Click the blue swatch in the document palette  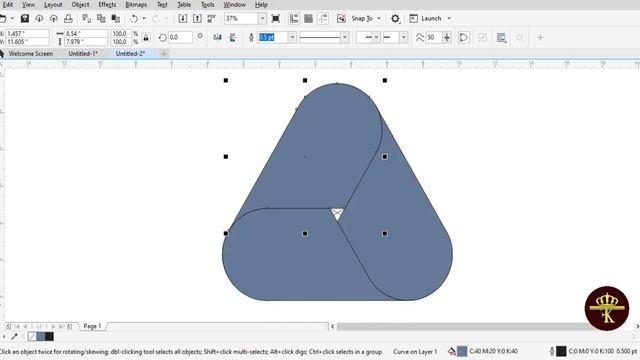40,337
